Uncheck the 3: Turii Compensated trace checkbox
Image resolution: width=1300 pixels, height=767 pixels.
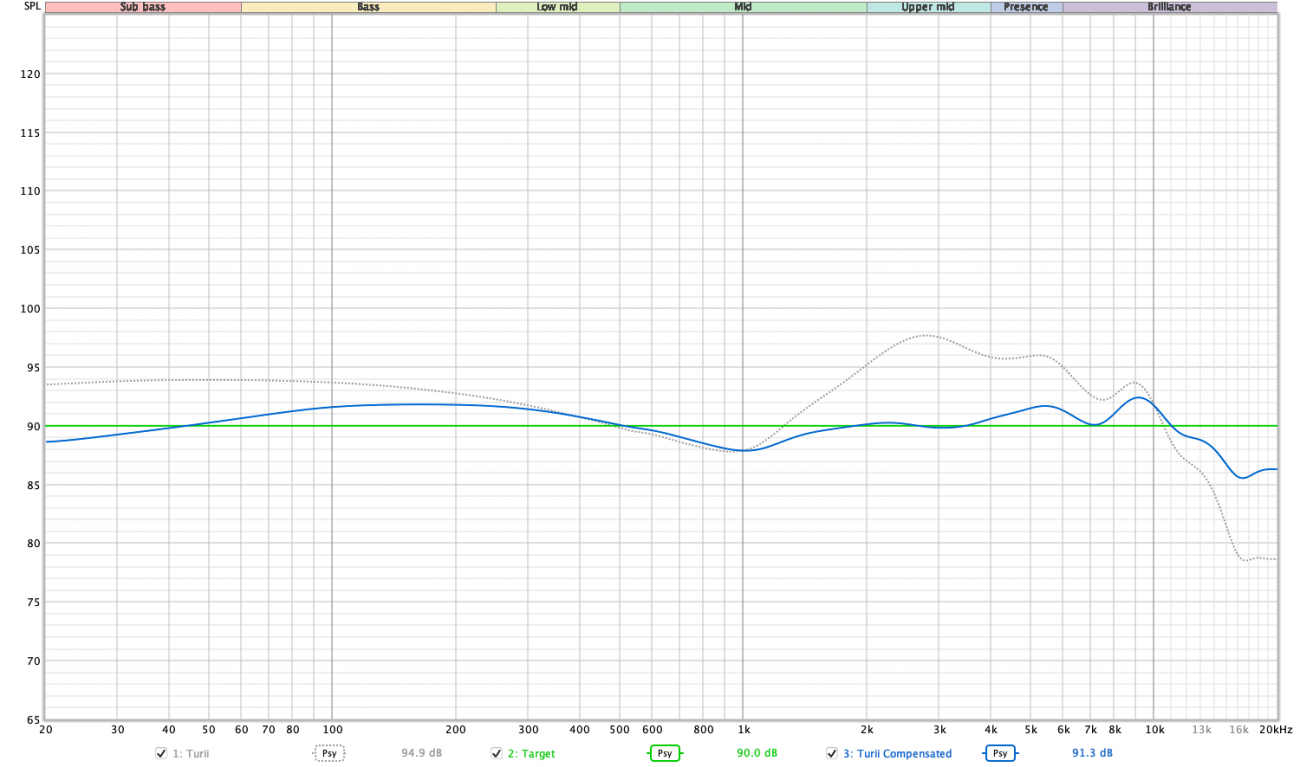click(832, 753)
